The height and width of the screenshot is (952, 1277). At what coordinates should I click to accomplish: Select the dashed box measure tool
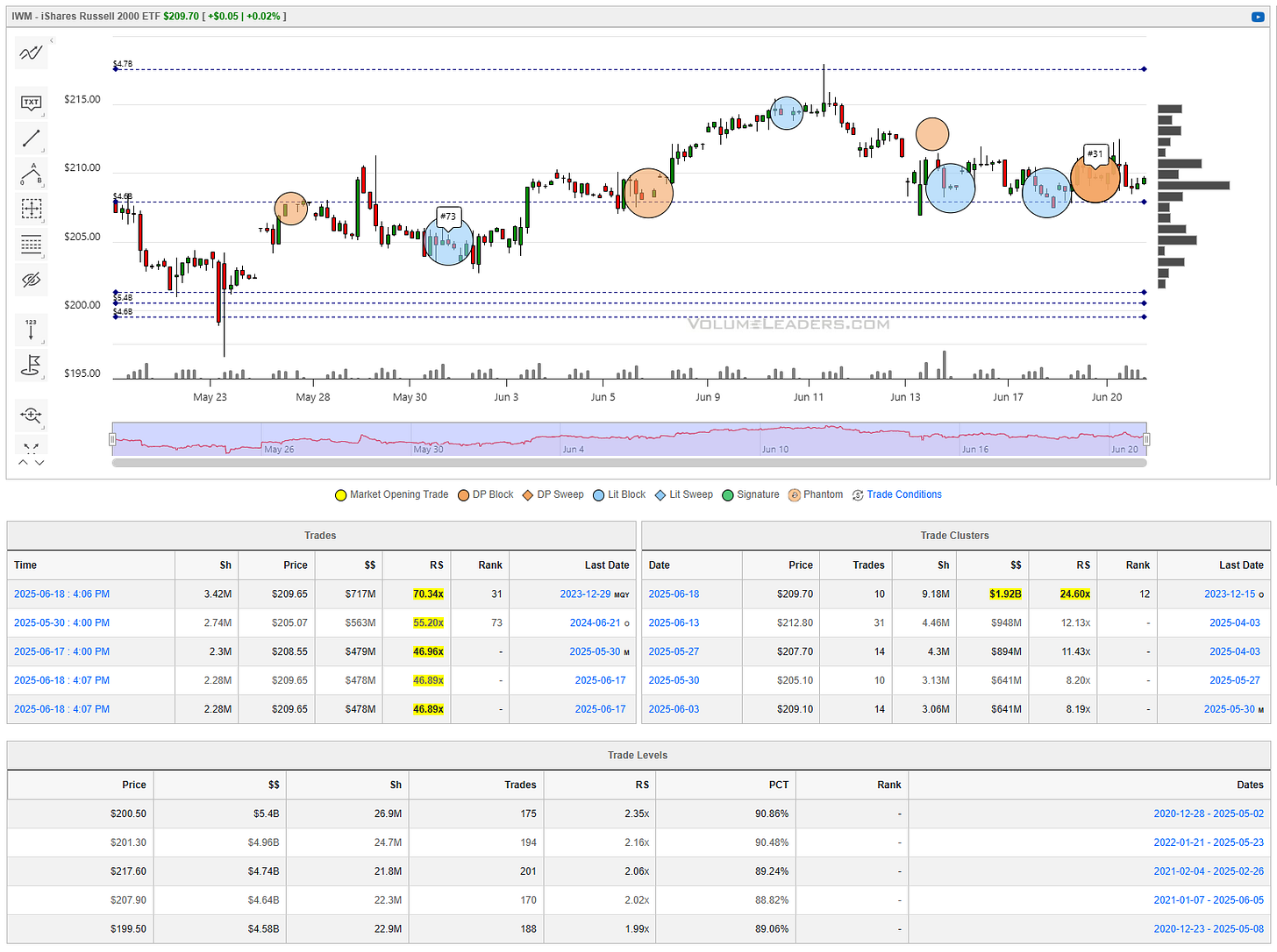point(32,209)
